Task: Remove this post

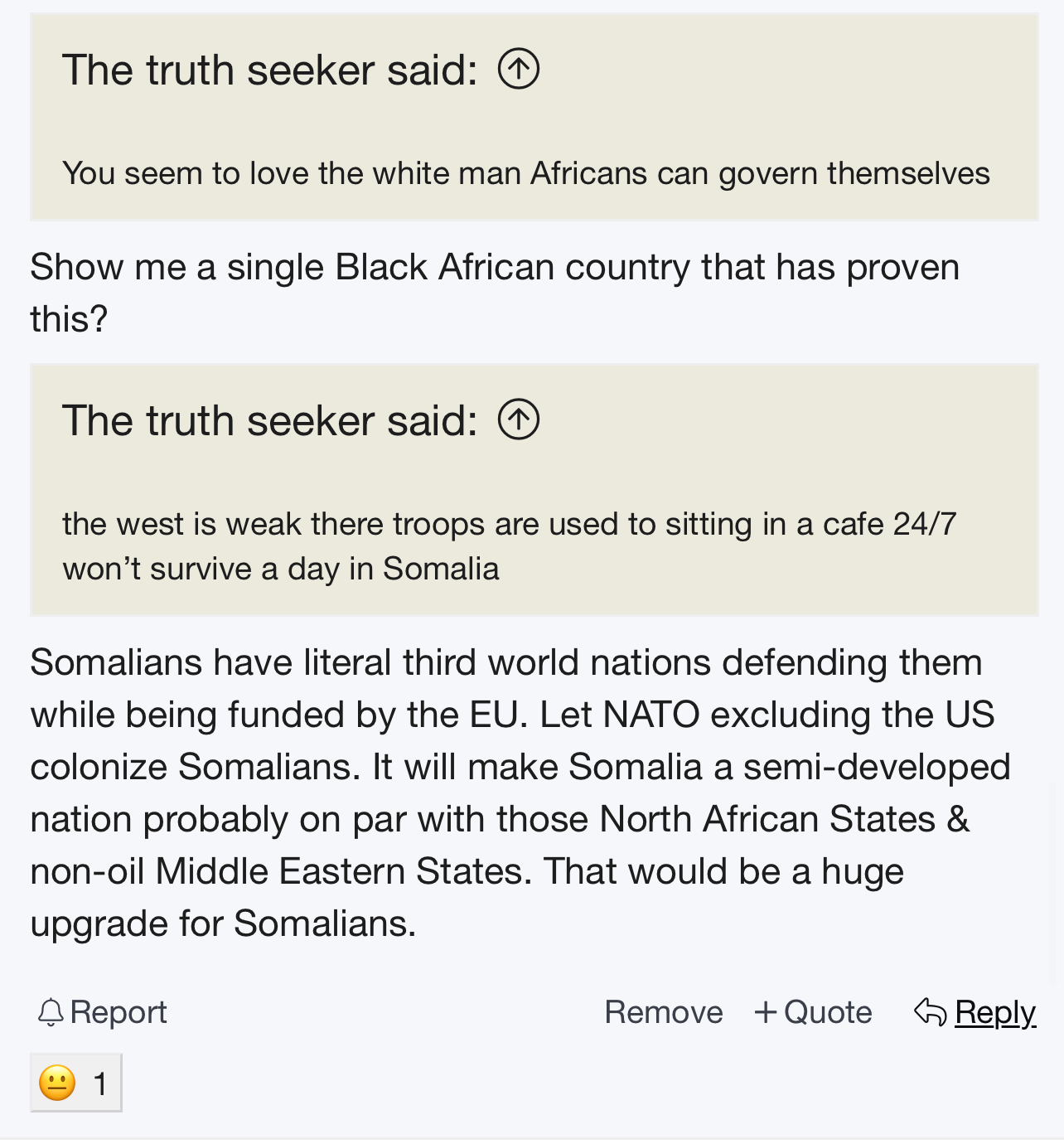Action: click(664, 1012)
